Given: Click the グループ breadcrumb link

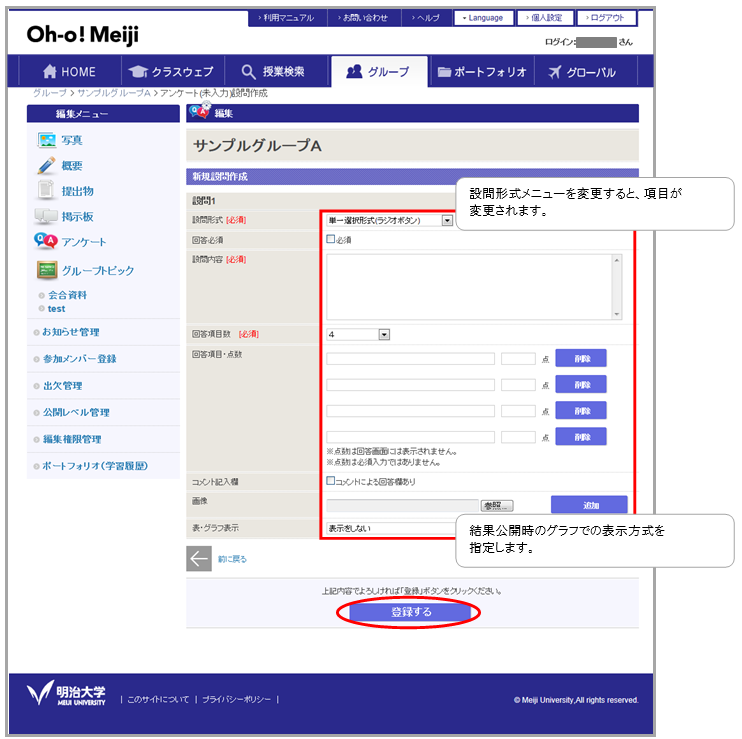Looking at the screenshot, I should (50, 93).
